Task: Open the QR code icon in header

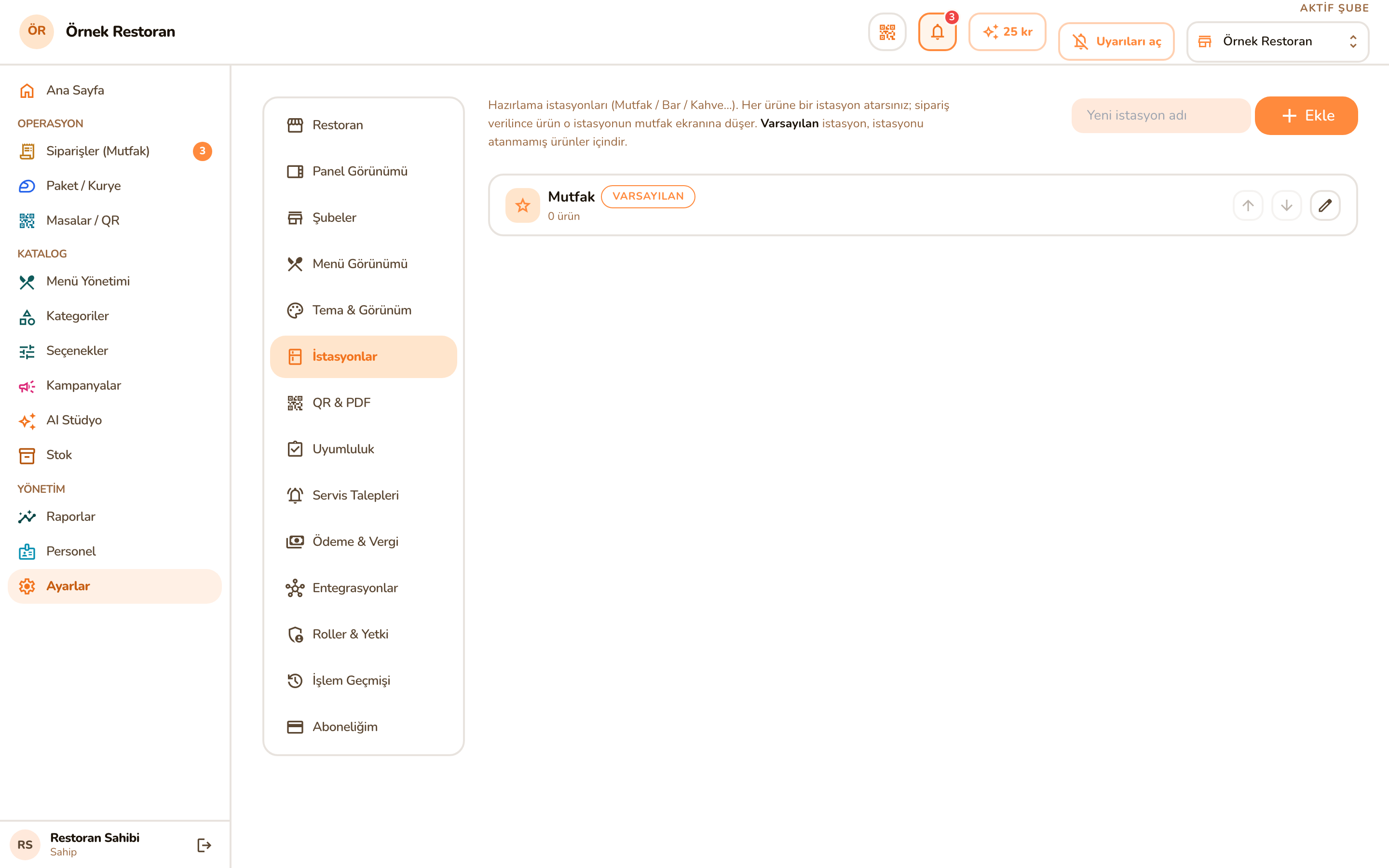Action: (887, 32)
